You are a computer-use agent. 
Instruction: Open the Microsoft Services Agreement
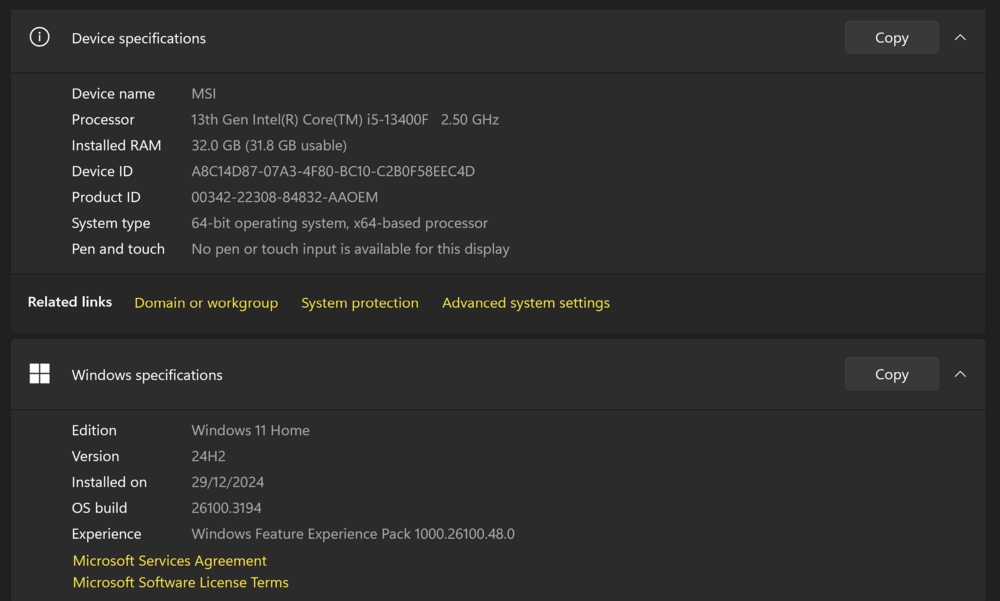pyautogui.click(x=169, y=560)
